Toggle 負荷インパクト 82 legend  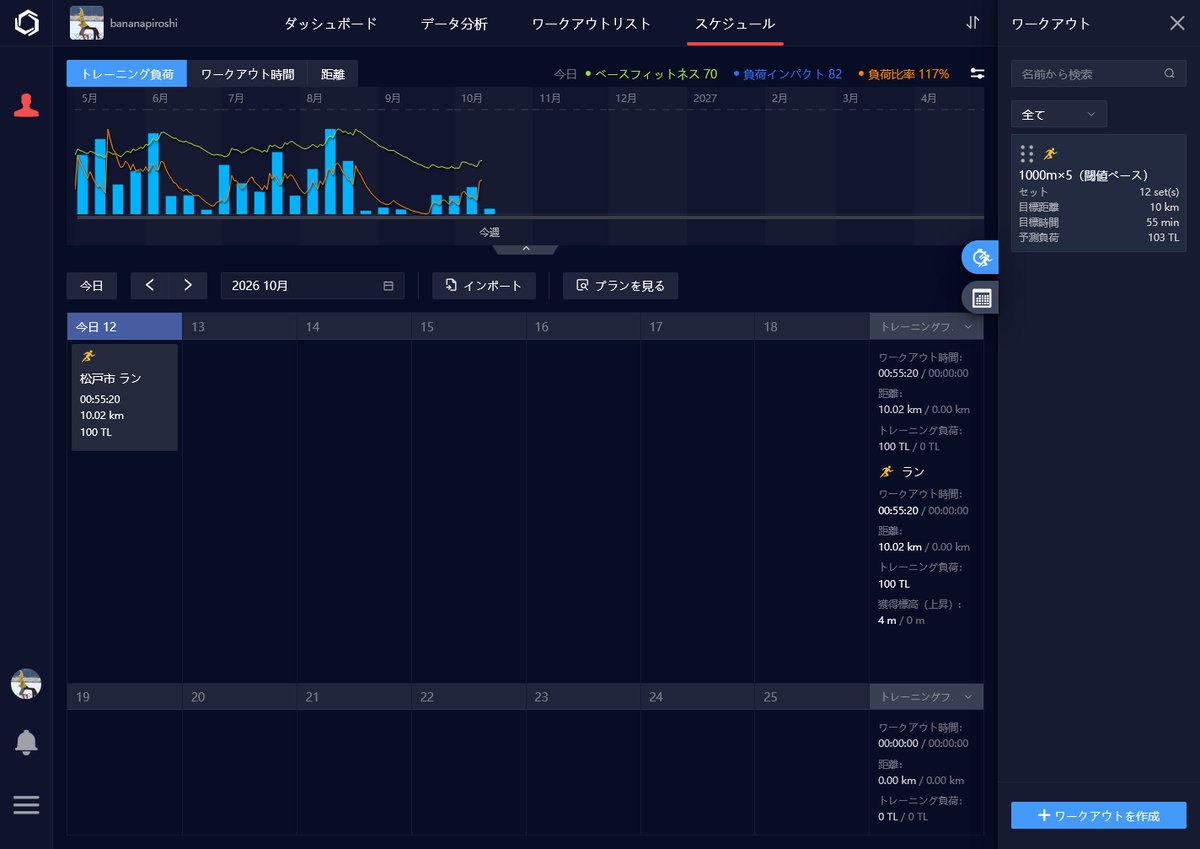click(x=787, y=74)
